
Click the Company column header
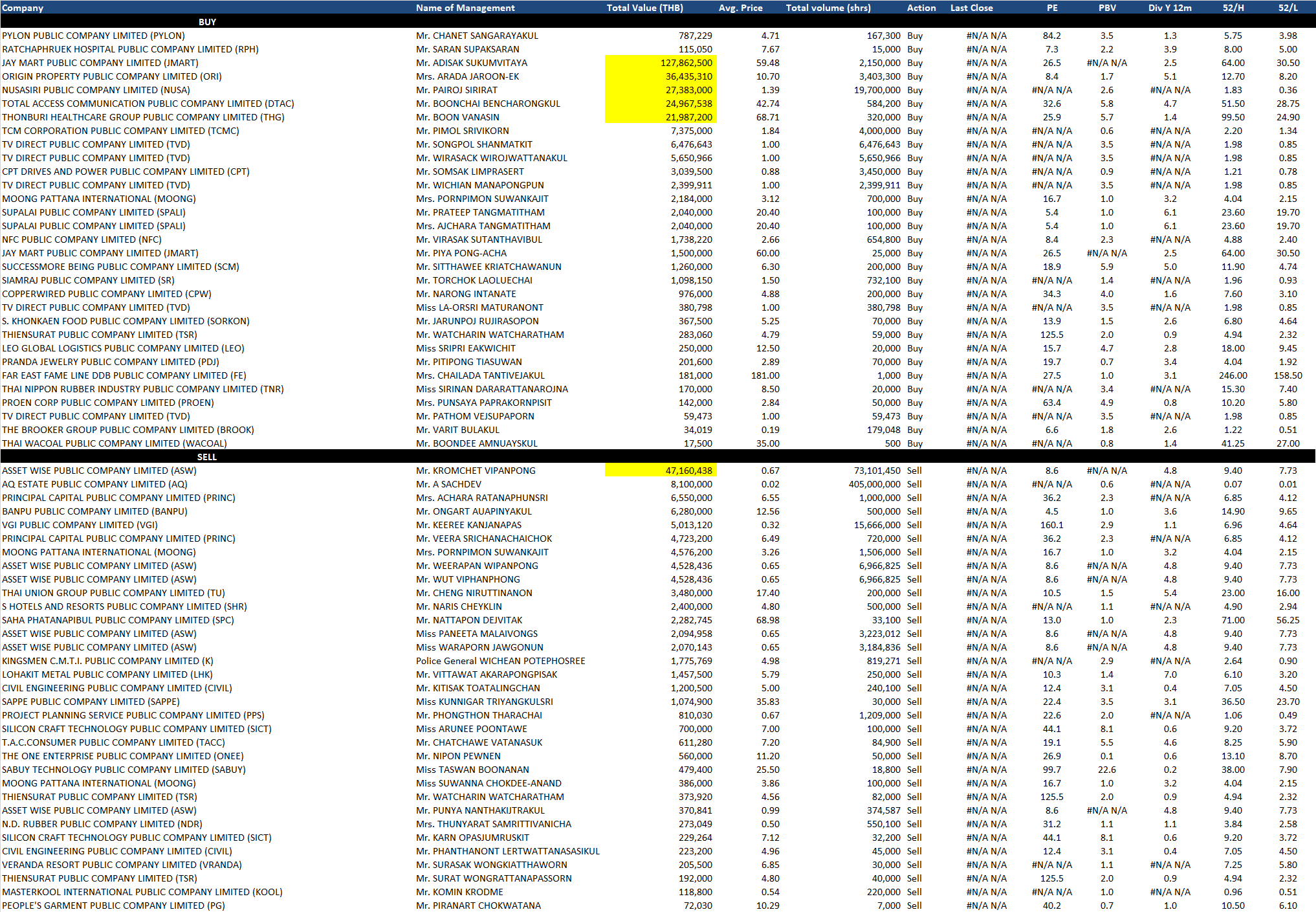(23, 8)
